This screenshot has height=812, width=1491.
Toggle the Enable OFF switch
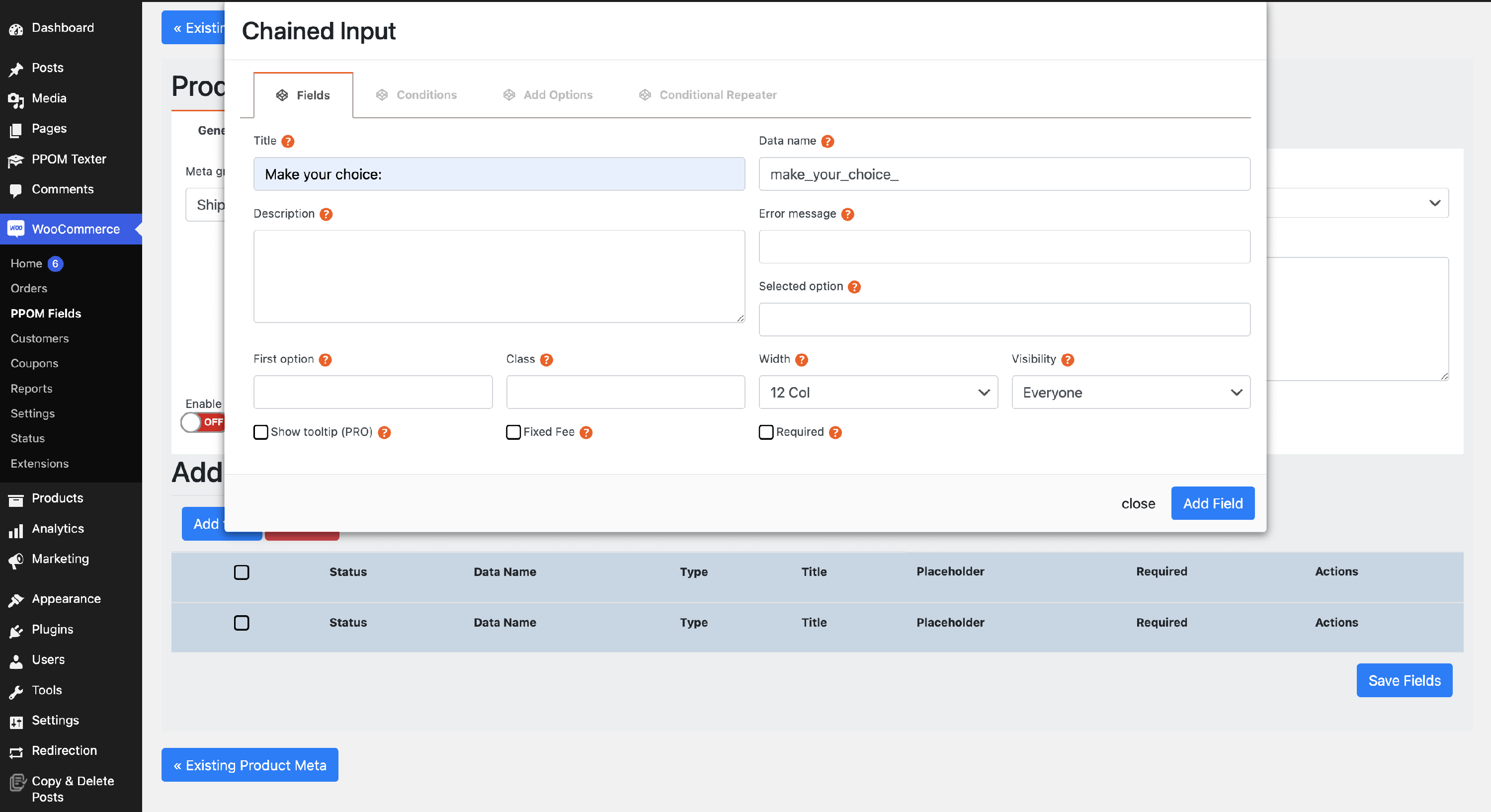click(x=203, y=422)
